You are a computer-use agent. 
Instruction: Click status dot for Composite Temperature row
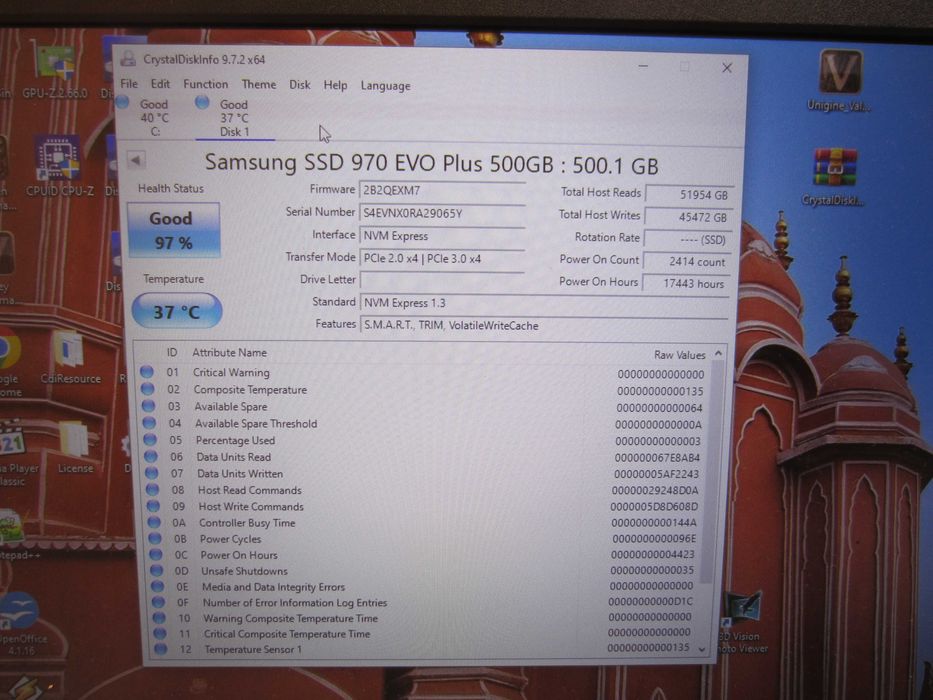148,389
